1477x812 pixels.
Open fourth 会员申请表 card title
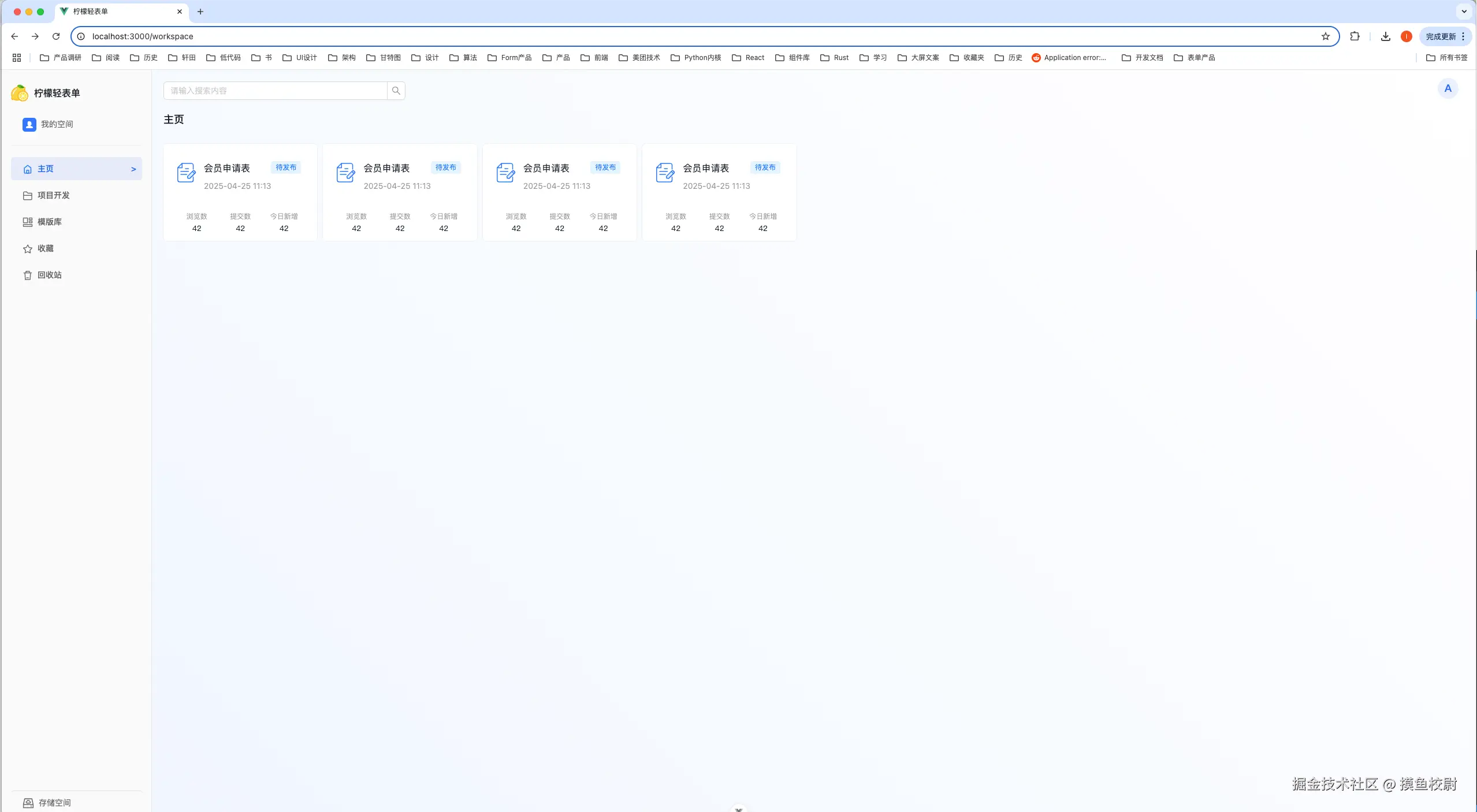pos(705,168)
